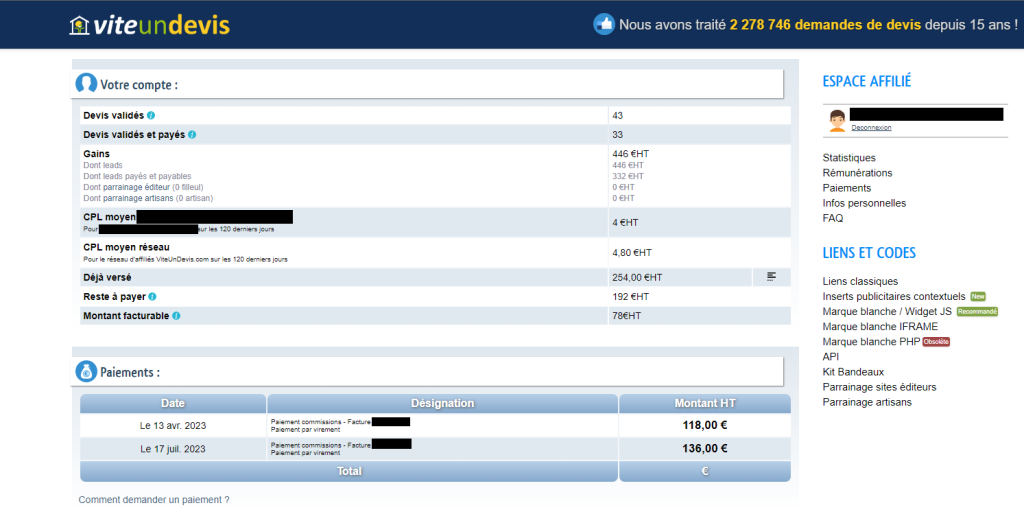Click the user avatar icon beside Votre compte
1024x512 pixels.
point(86,84)
